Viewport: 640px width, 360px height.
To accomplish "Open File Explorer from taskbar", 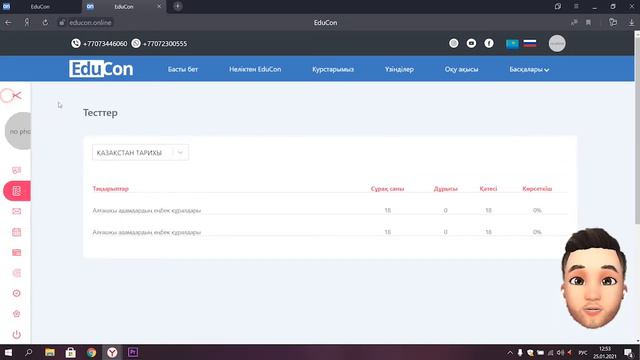I will (x=50, y=352).
